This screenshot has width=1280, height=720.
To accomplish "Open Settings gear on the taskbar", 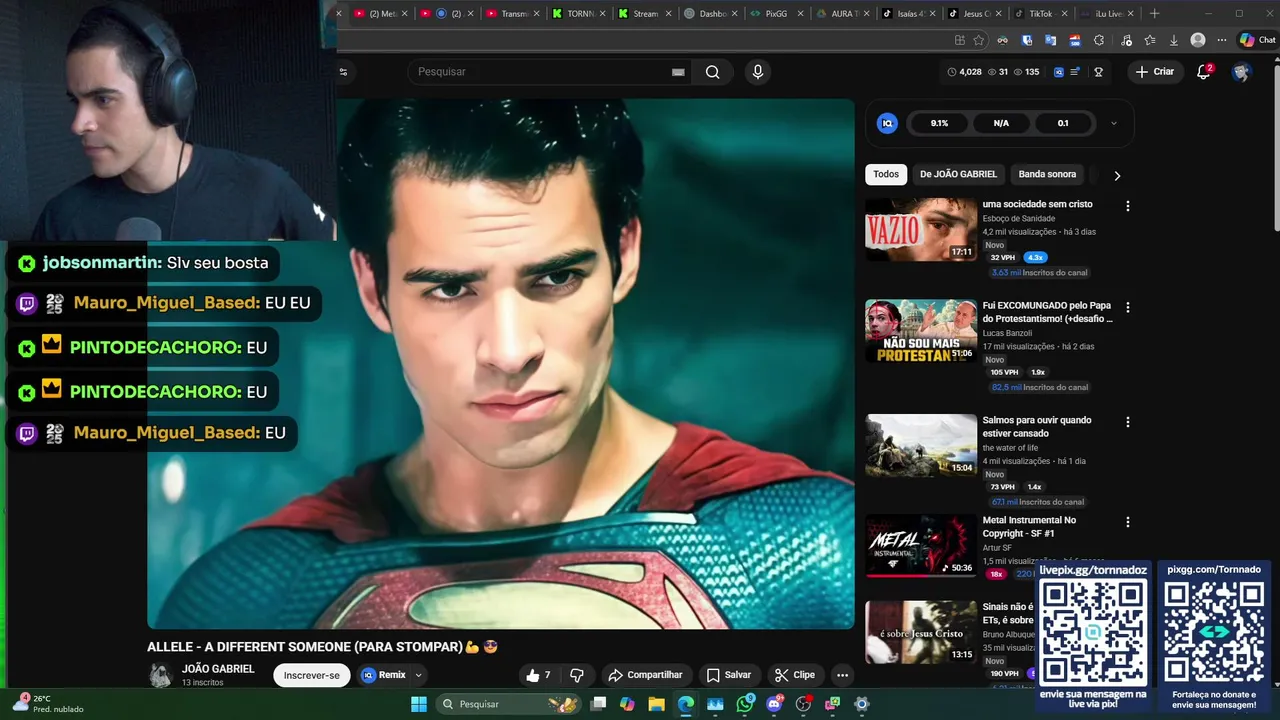I will [x=862, y=704].
